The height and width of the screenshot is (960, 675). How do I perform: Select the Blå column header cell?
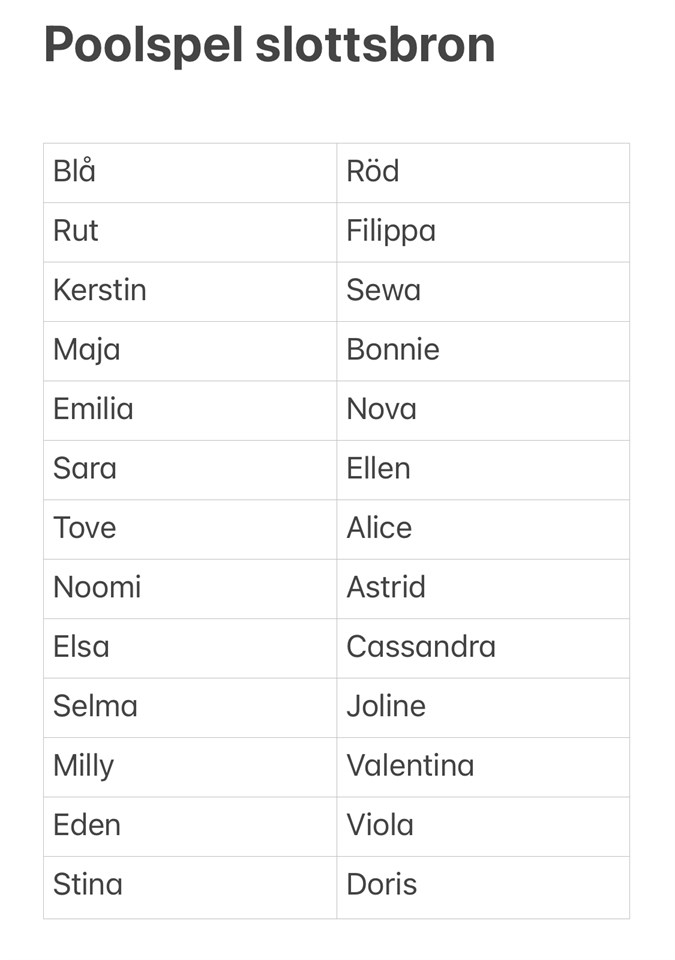coord(75,172)
